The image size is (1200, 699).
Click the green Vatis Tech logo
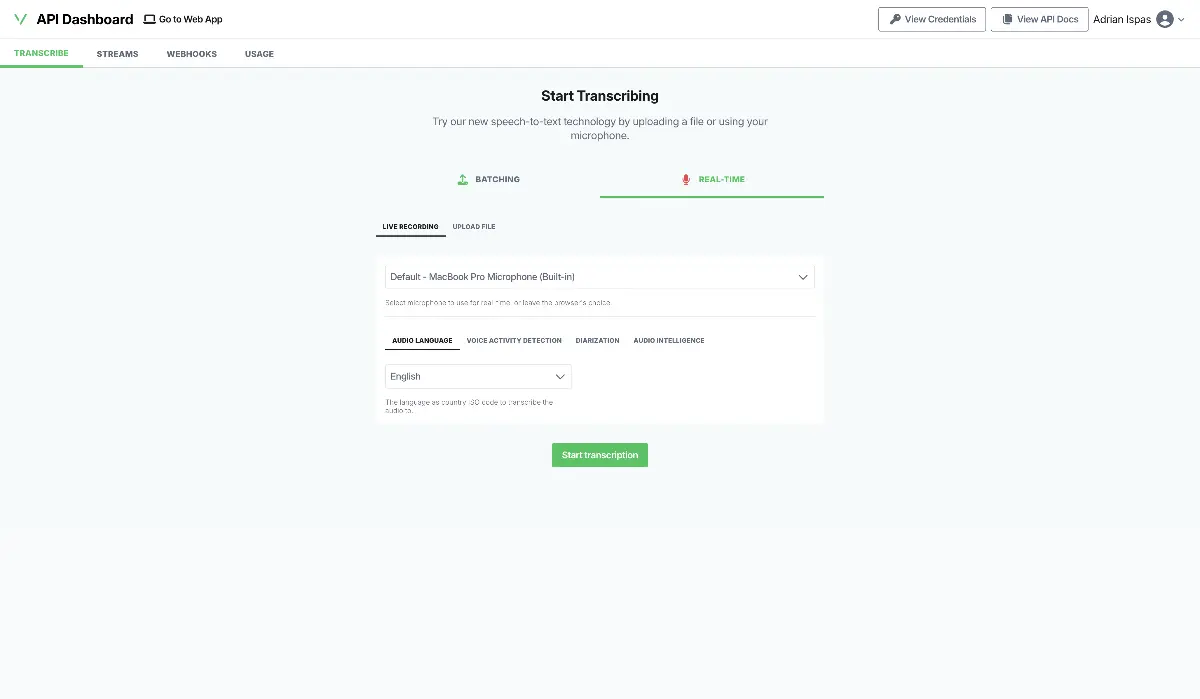pyautogui.click(x=20, y=18)
